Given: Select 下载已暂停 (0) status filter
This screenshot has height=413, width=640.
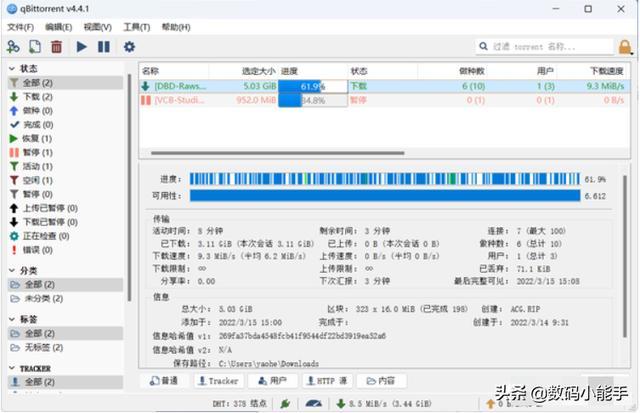Looking at the screenshot, I should (x=65, y=222).
